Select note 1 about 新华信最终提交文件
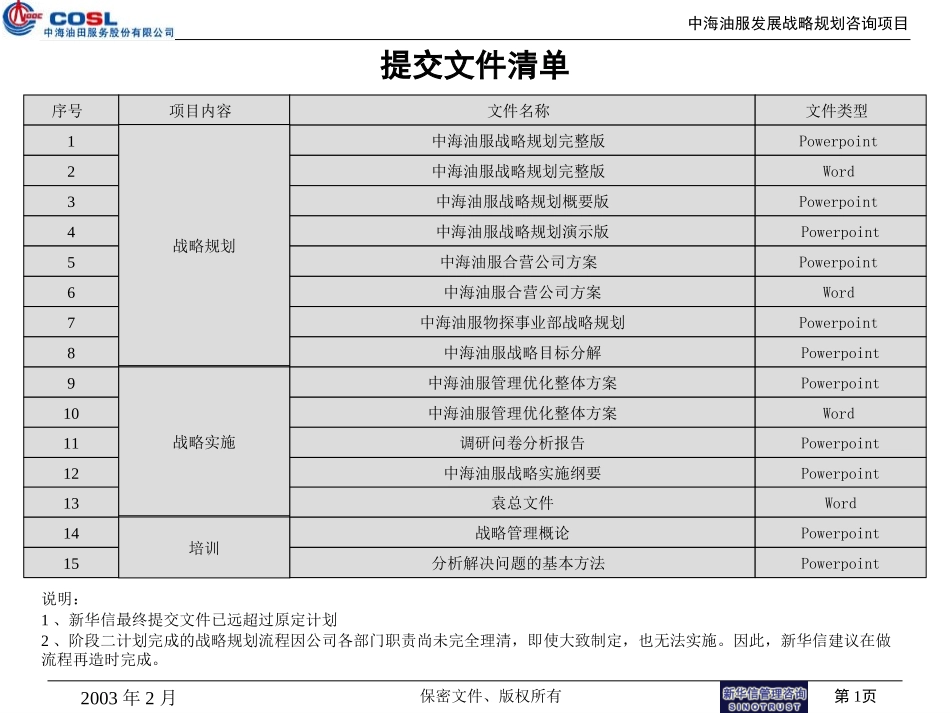 point(189,620)
